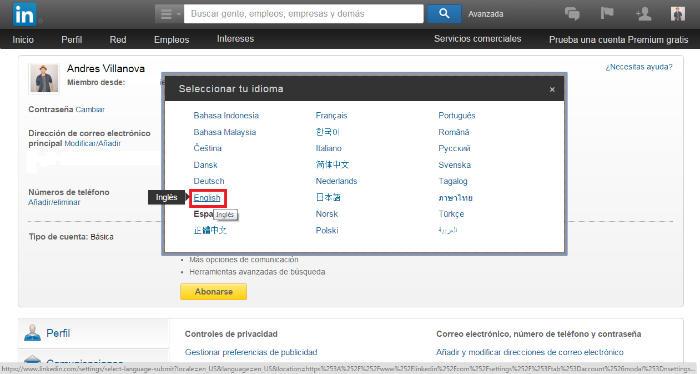The width and height of the screenshot is (700, 374).
Task: Open the Perfil navigation menu item
Action: coord(71,40)
